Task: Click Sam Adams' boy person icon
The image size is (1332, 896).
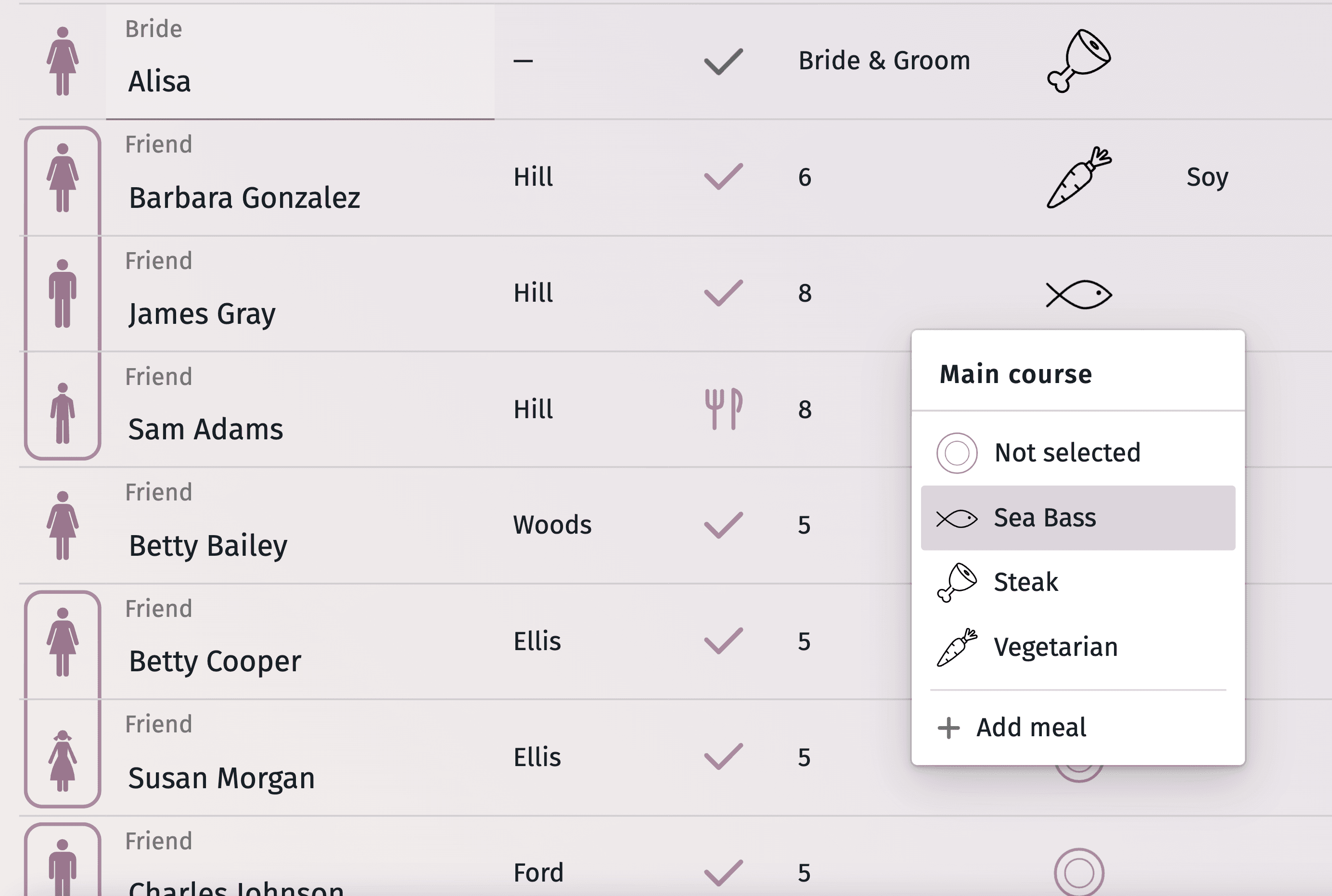Action: [x=62, y=412]
